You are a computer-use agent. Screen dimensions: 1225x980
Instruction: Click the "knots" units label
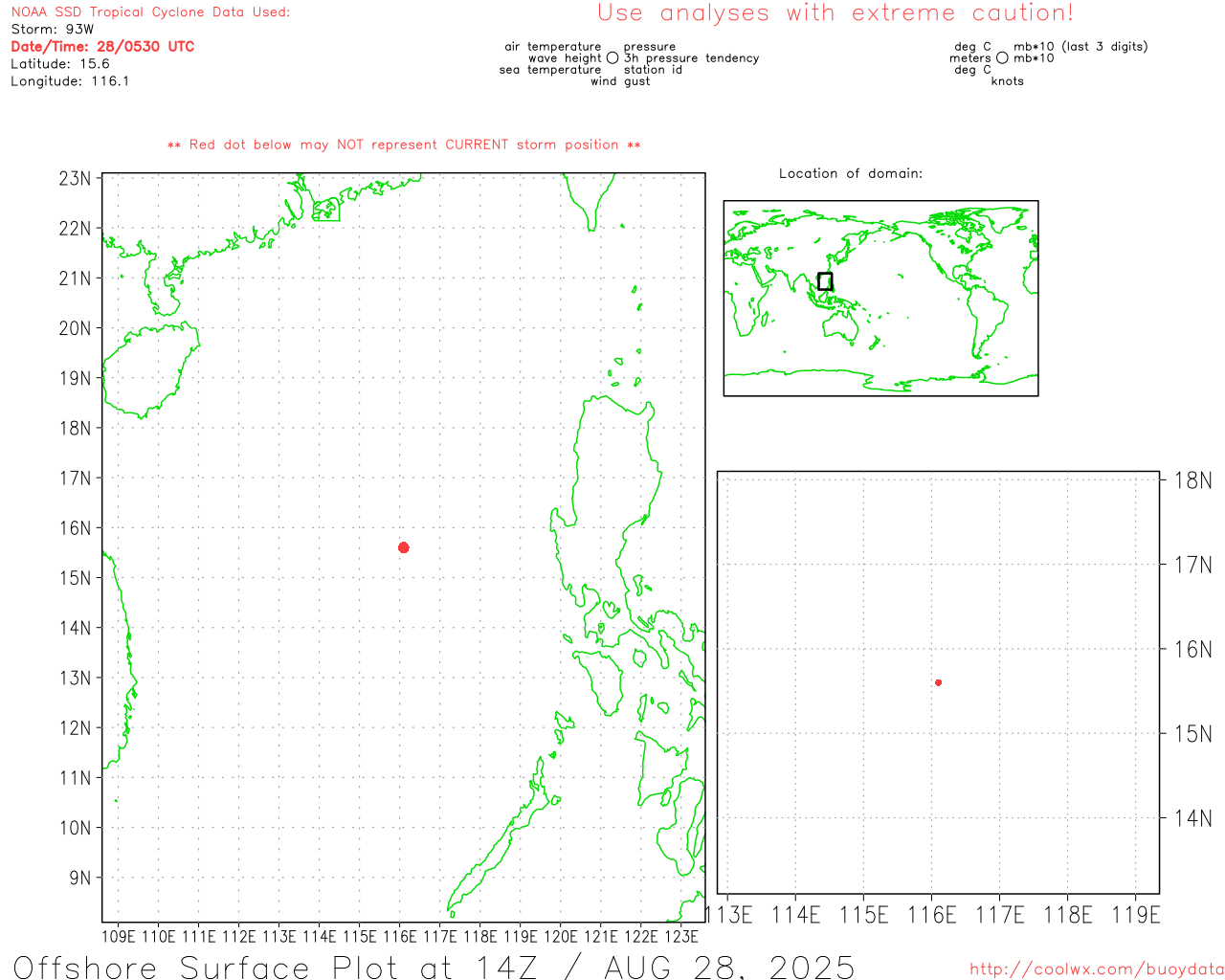point(1008,81)
